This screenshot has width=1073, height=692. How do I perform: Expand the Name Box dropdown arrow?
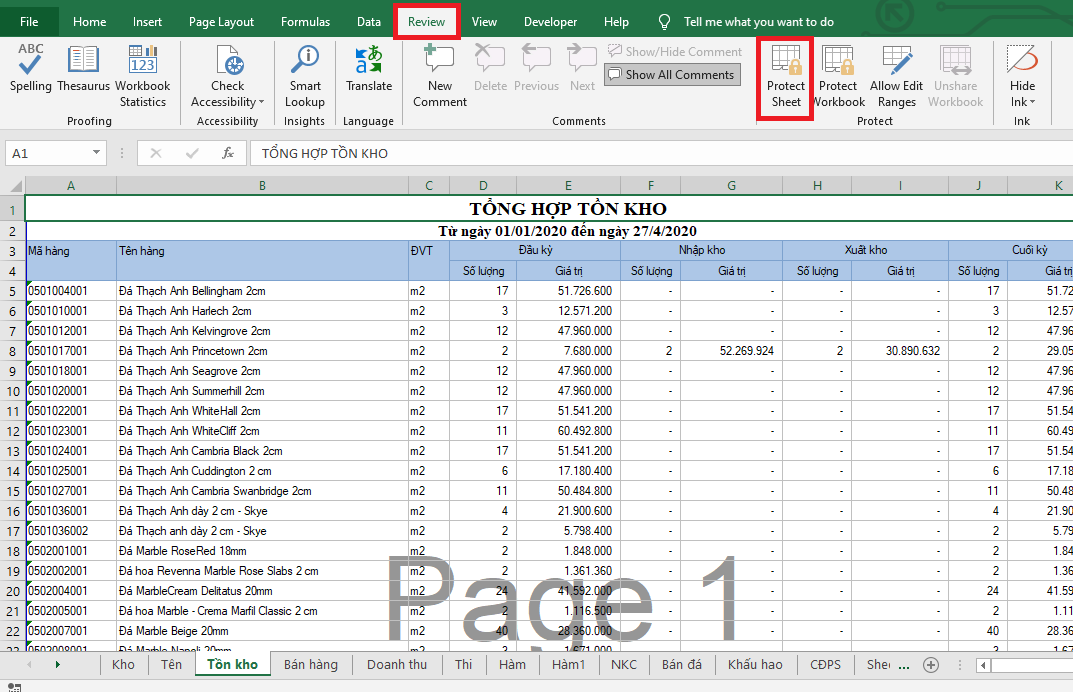(x=97, y=153)
